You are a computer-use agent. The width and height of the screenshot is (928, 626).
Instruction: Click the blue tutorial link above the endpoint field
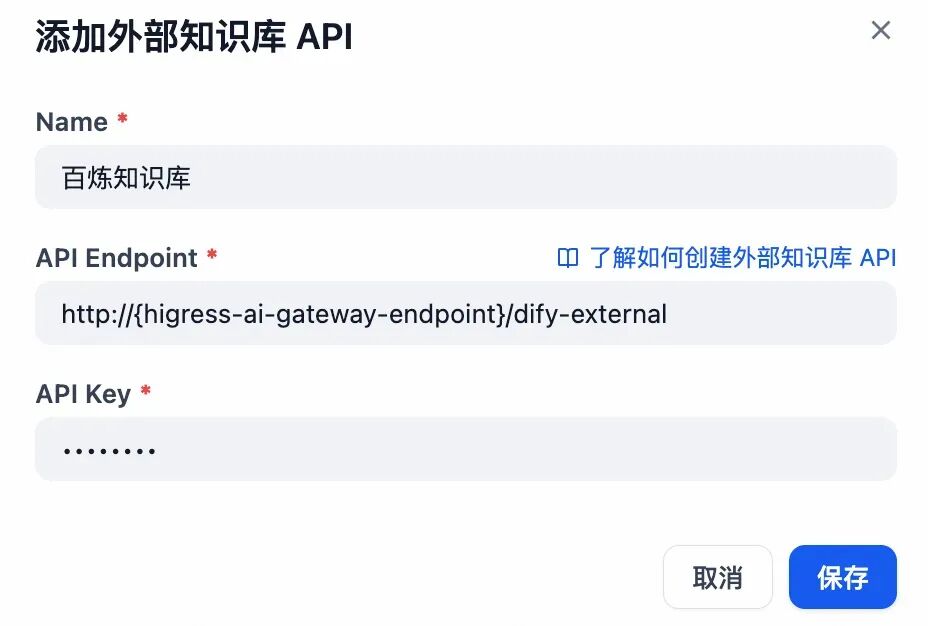tap(740, 258)
